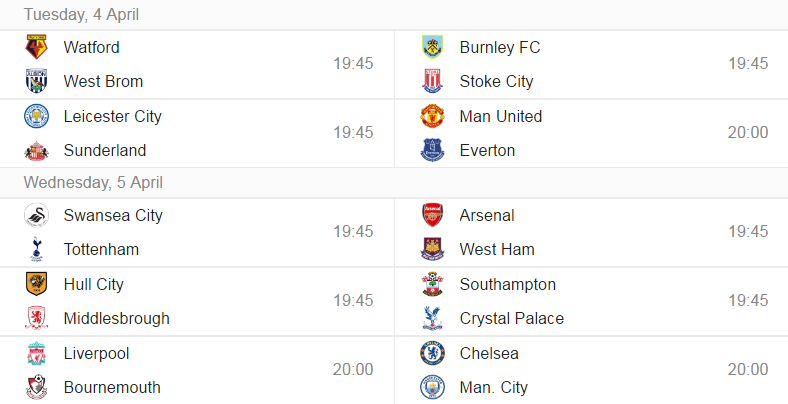Click the Man United club badge
The height and width of the screenshot is (404, 788).
[x=432, y=116]
